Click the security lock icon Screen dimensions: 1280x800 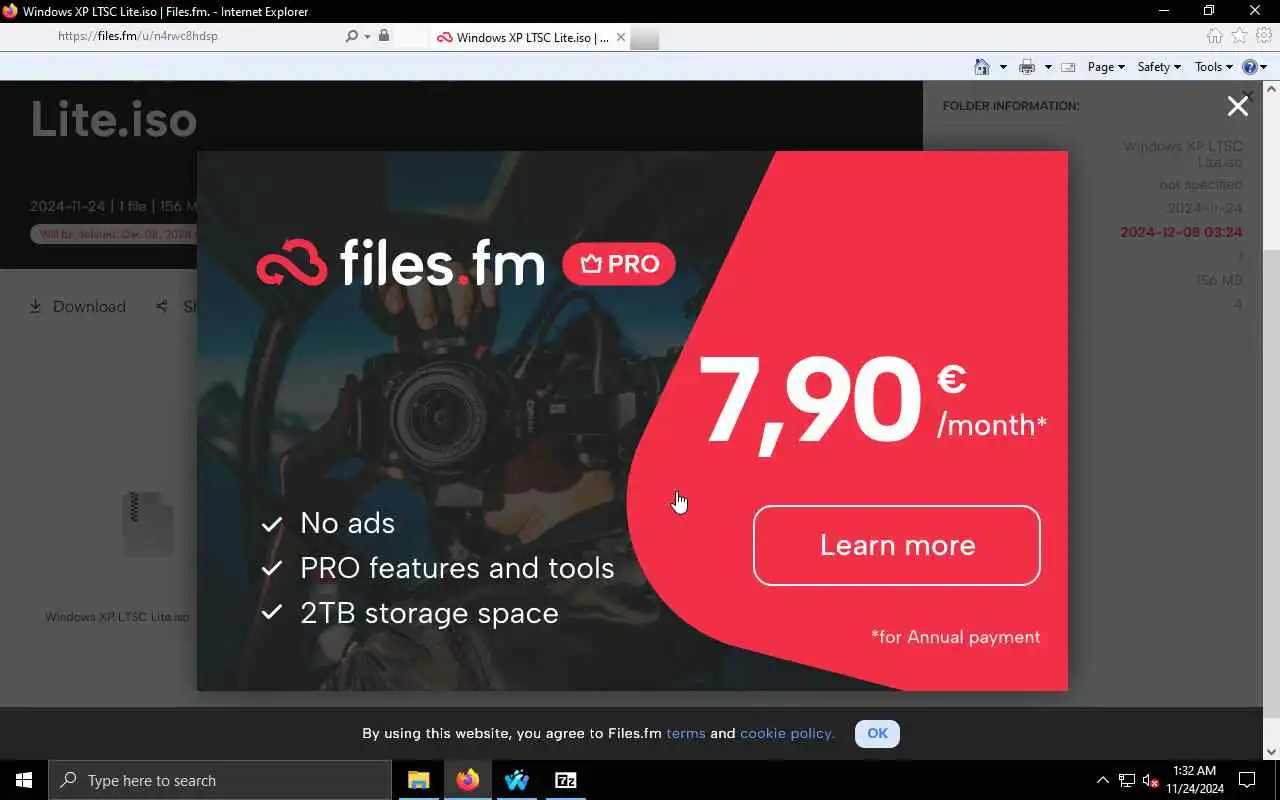tap(384, 36)
